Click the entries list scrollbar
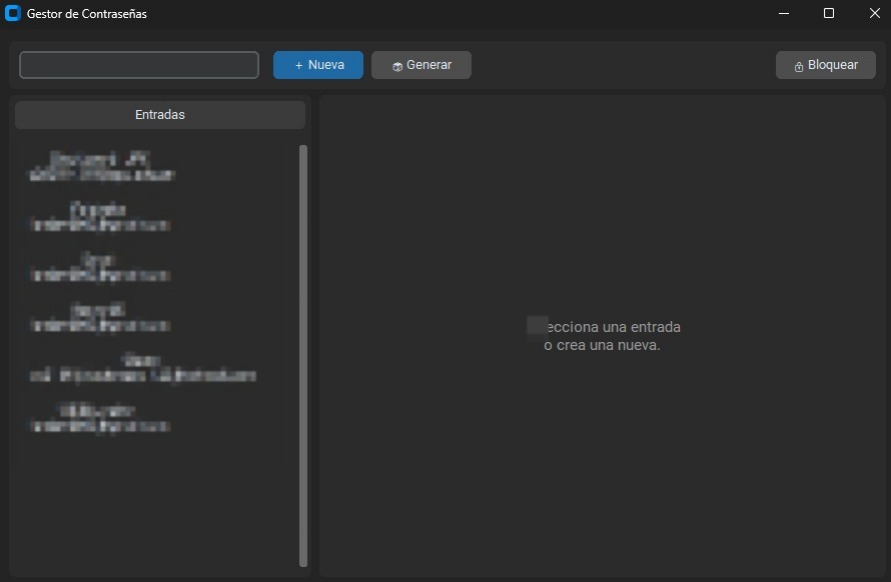This screenshot has width=891, height=582. click(303, 356)
